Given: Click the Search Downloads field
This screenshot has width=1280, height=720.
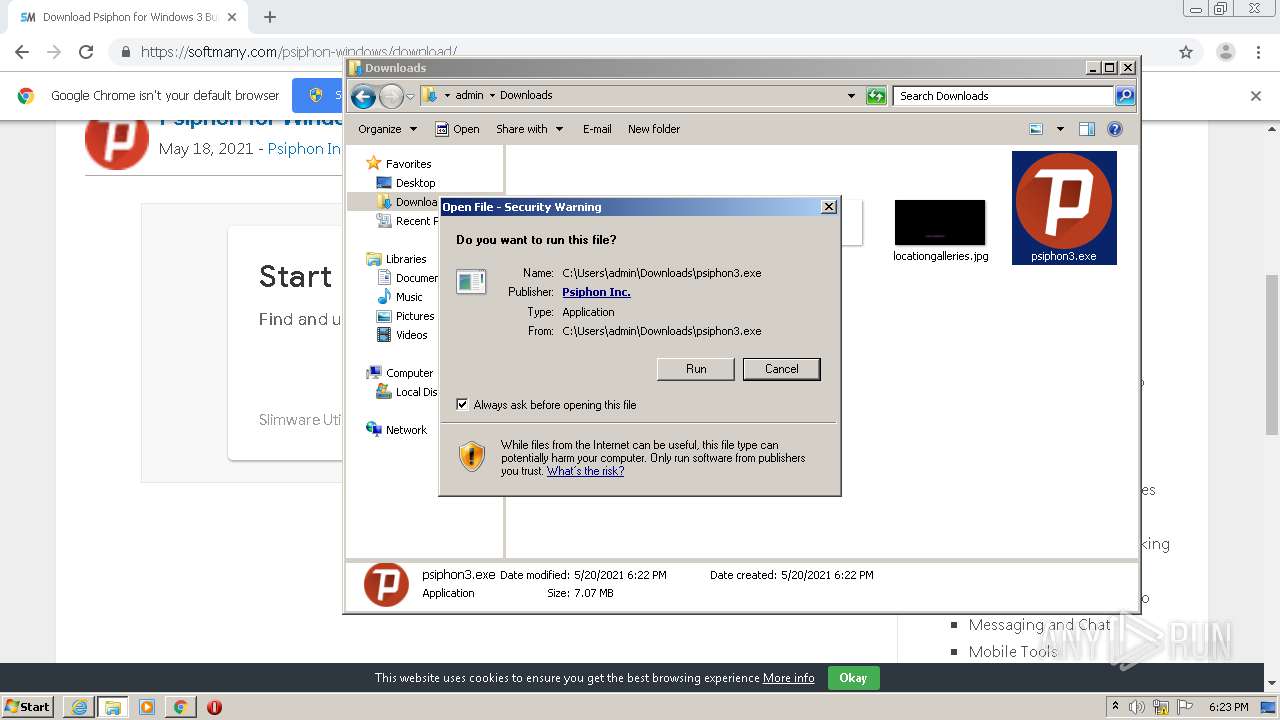Looking at the screenshot, I should [1003, 96].
